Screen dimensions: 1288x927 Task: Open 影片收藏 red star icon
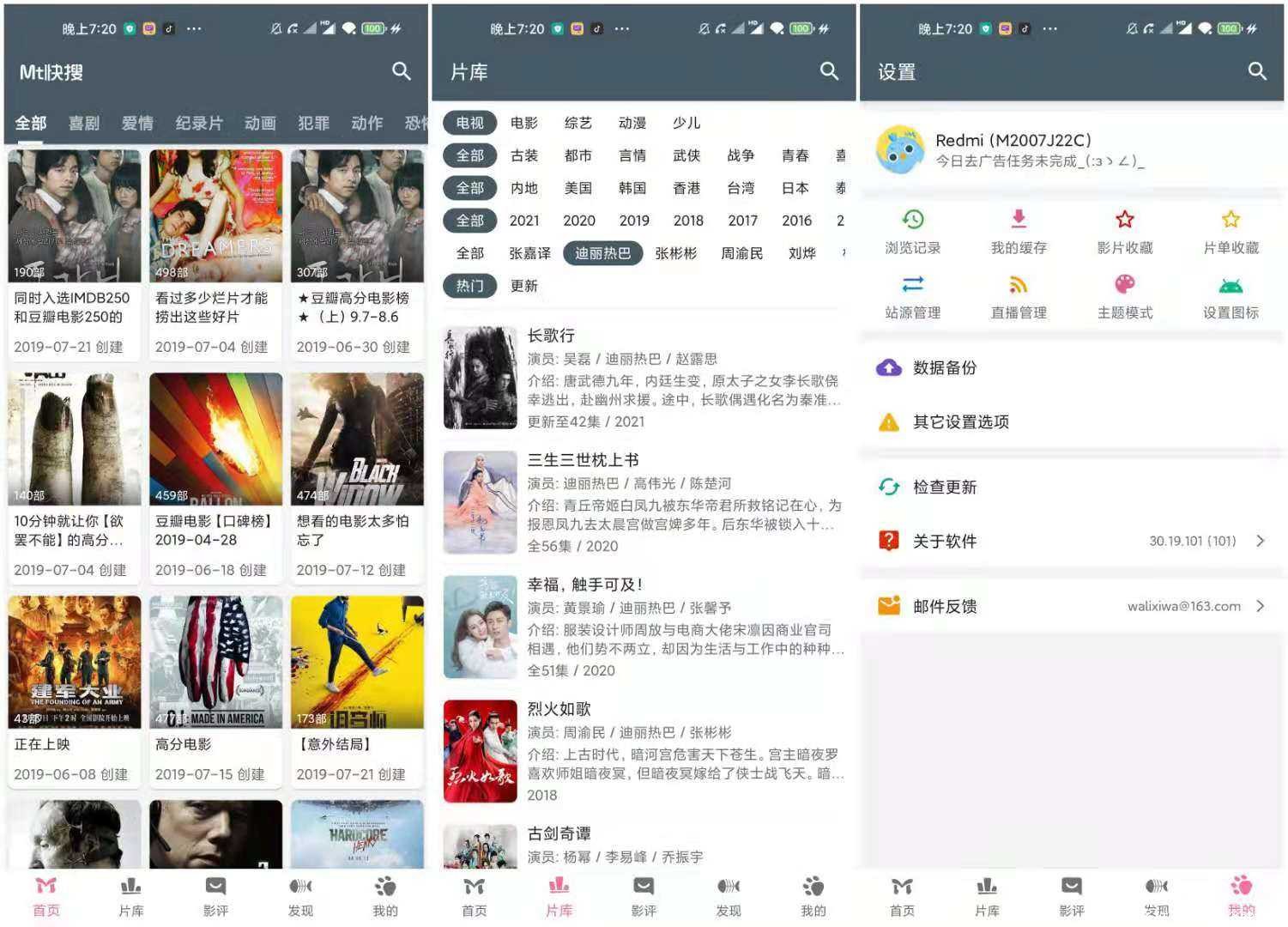point(1125,220)
